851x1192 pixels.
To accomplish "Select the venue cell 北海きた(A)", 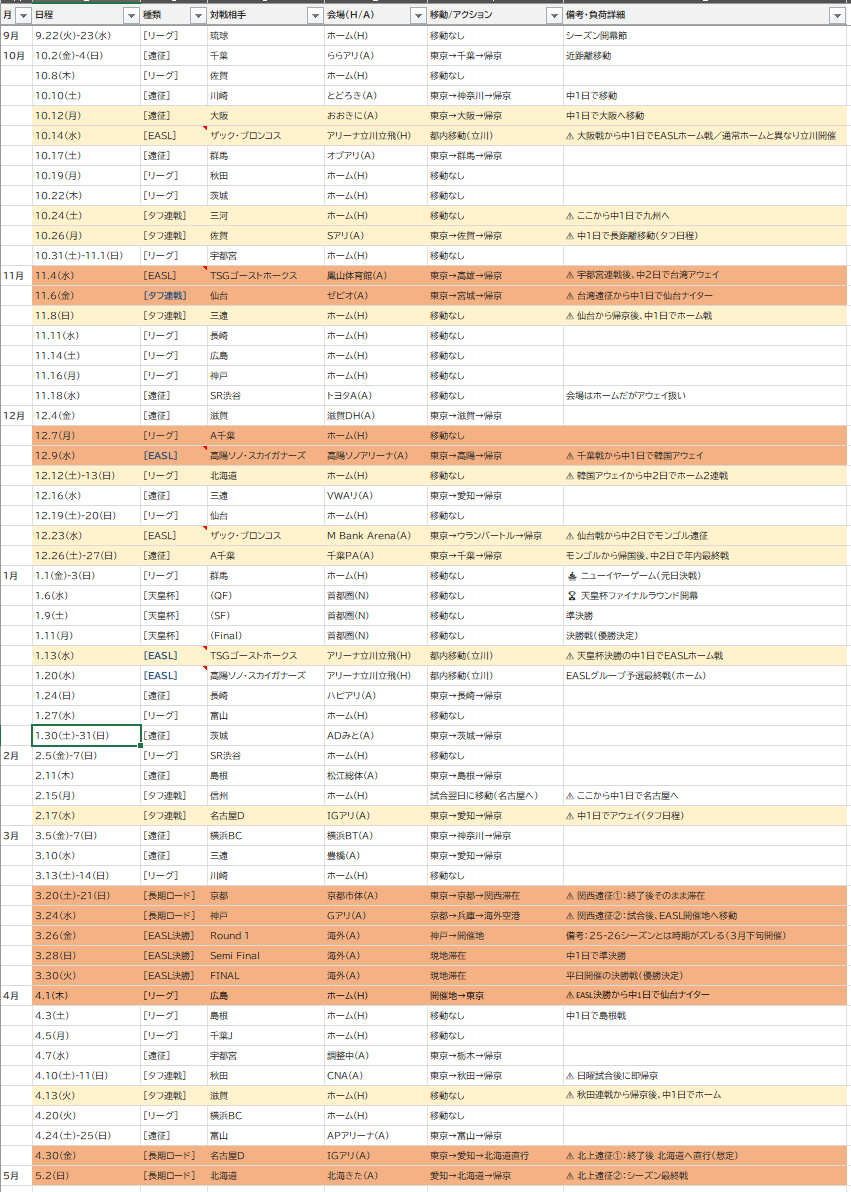I will click(x=376, y=1175).
